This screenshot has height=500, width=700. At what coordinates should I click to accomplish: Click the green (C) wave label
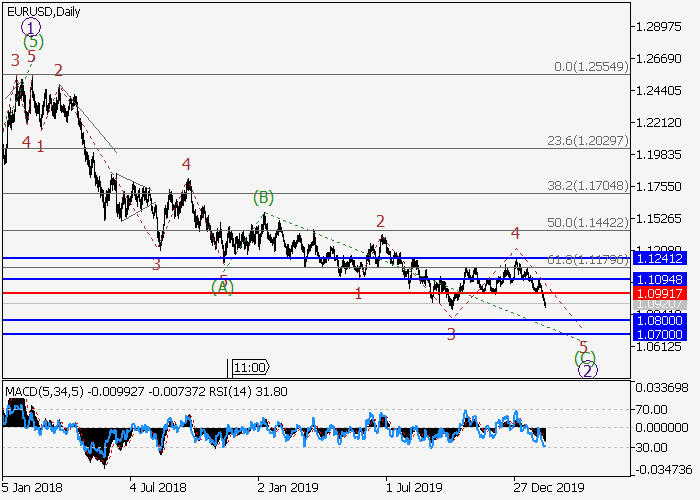click(x=585, y=357)
